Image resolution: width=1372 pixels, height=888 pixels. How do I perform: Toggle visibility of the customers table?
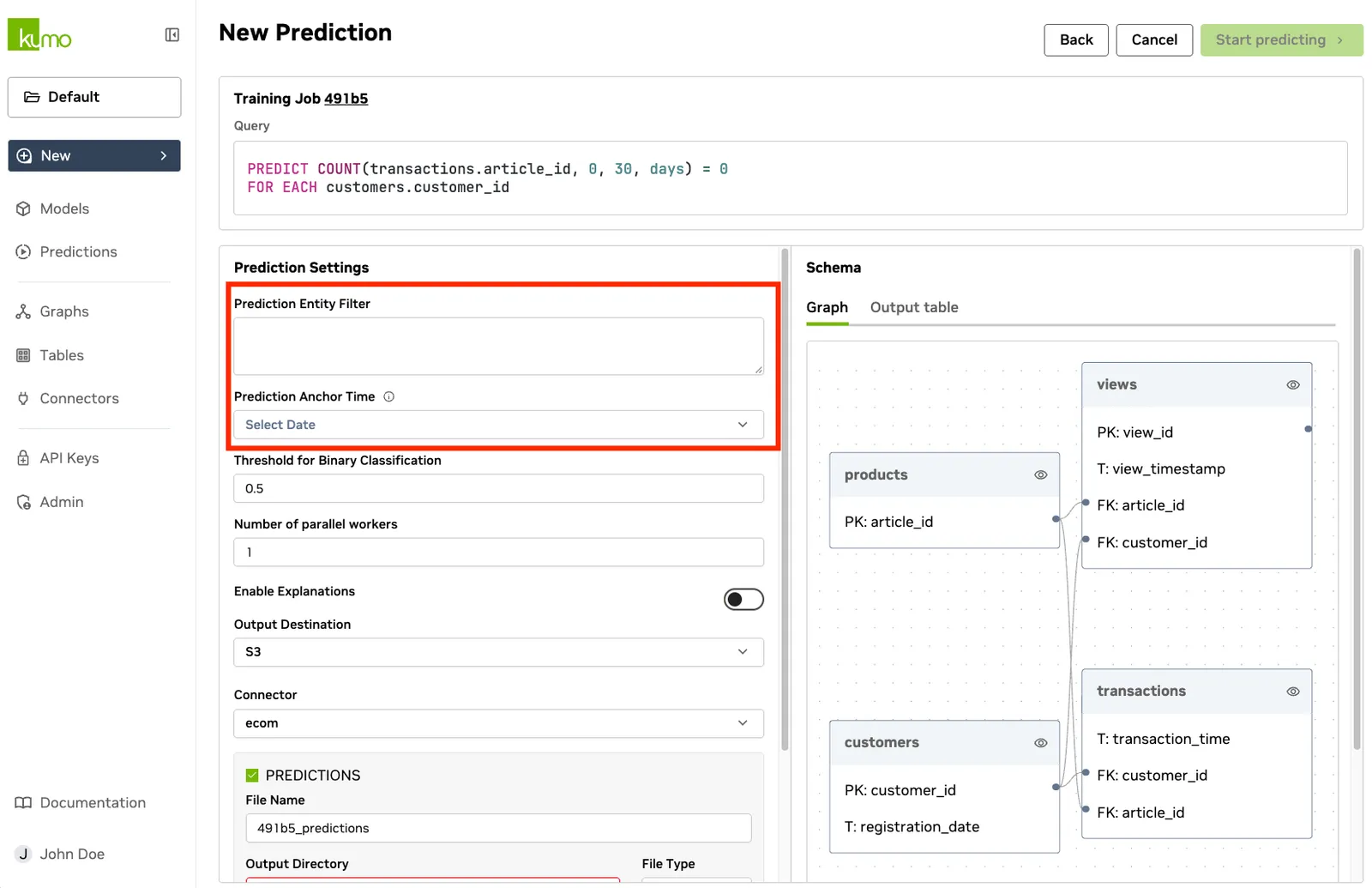[1041, 743]
